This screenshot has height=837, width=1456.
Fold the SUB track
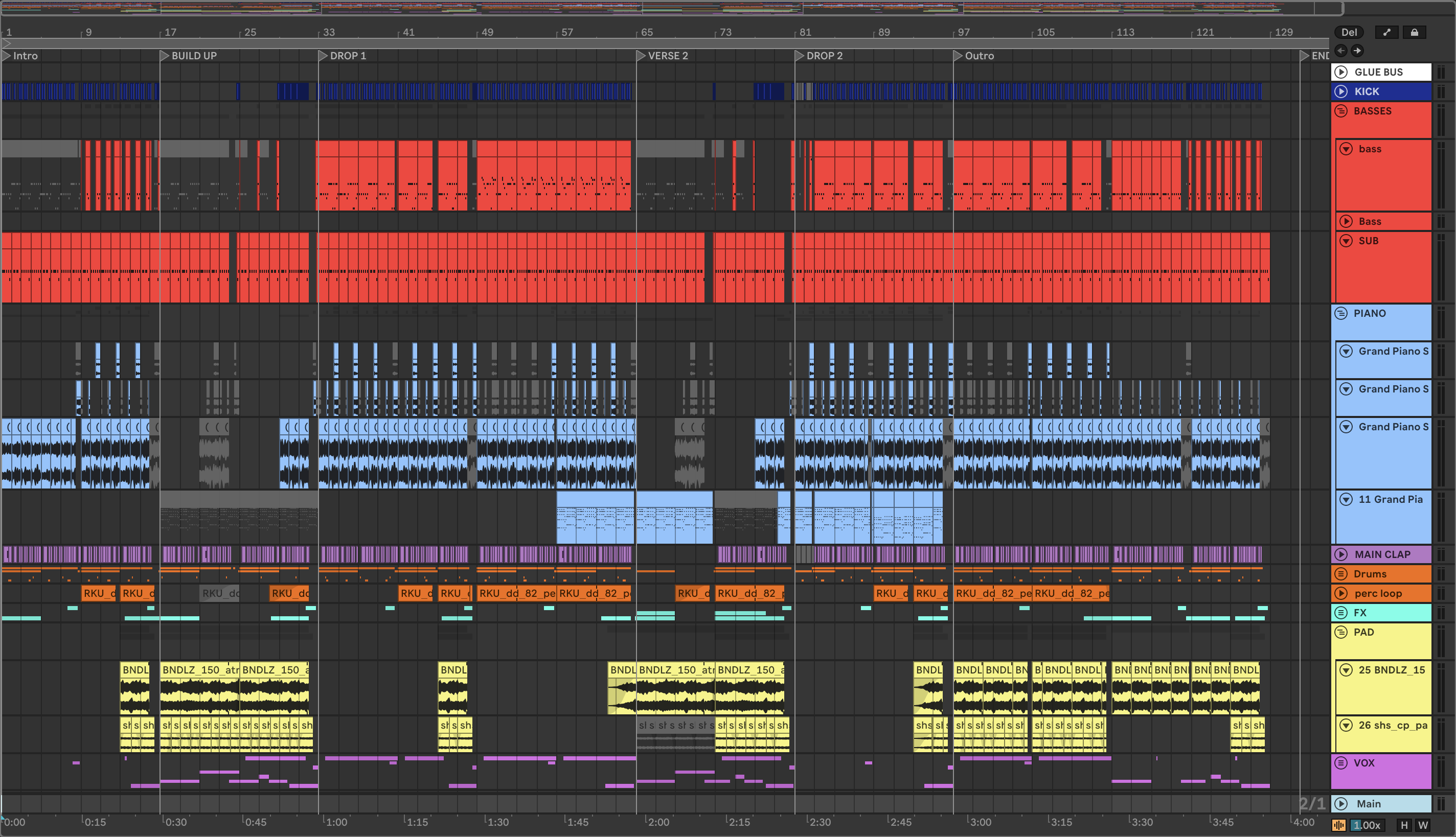[1346, 241]
